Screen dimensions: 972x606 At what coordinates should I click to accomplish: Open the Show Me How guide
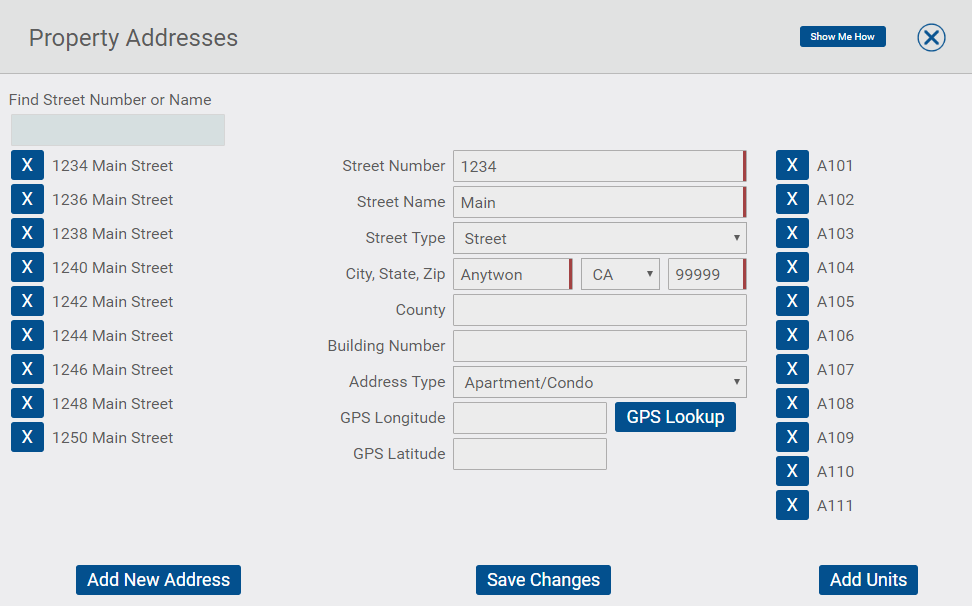842,37
